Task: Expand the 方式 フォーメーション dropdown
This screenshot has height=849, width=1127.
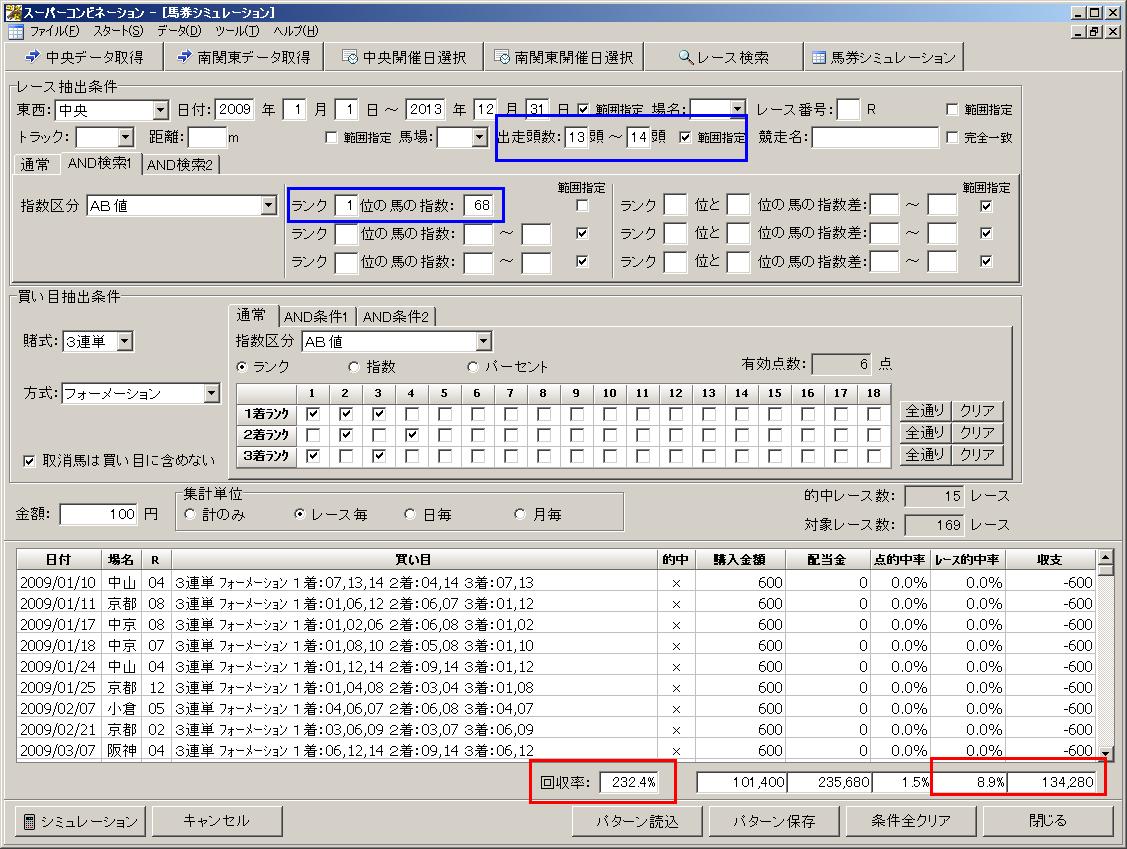Action: coord(211,393)
